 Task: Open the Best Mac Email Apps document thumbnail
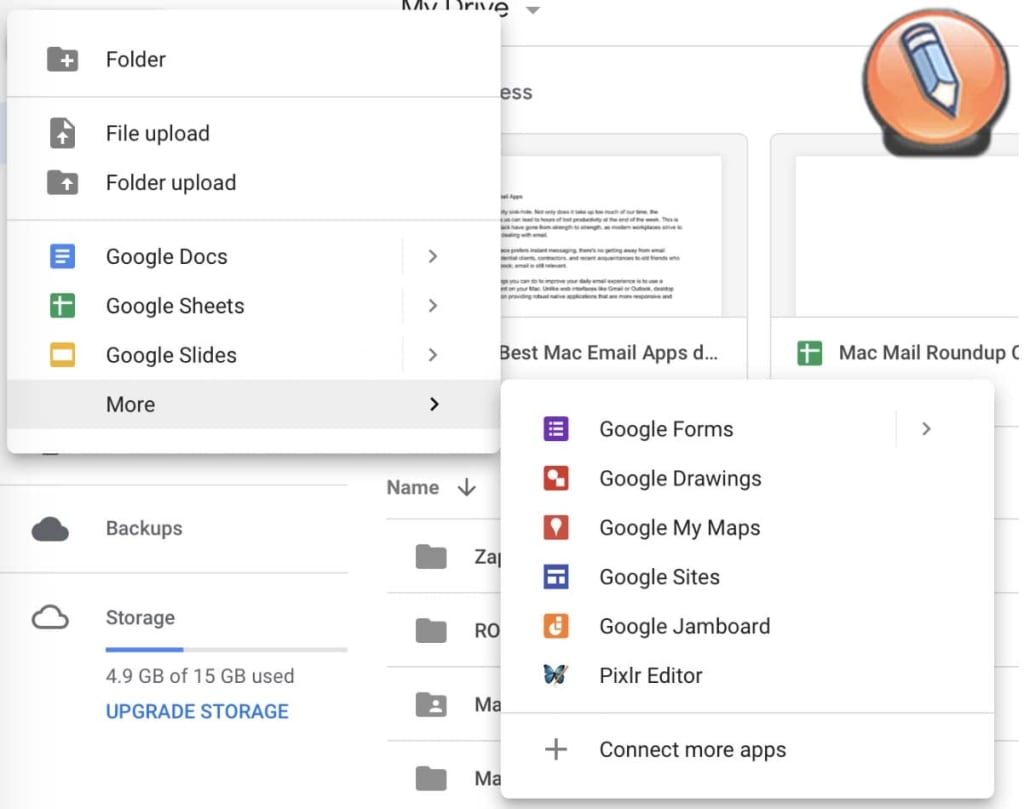tap(612, 236)
